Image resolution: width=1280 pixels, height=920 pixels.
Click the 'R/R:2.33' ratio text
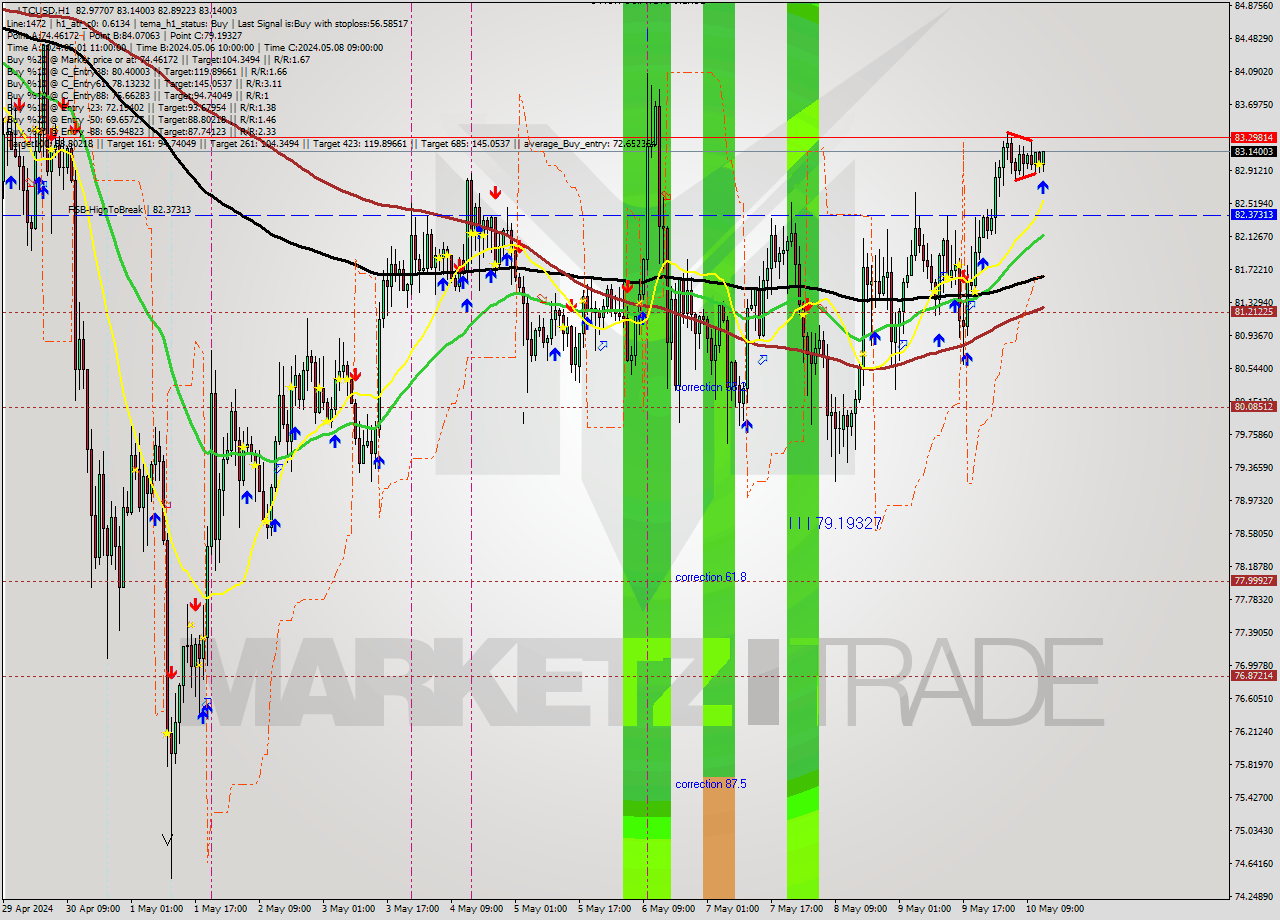point(256,131)
